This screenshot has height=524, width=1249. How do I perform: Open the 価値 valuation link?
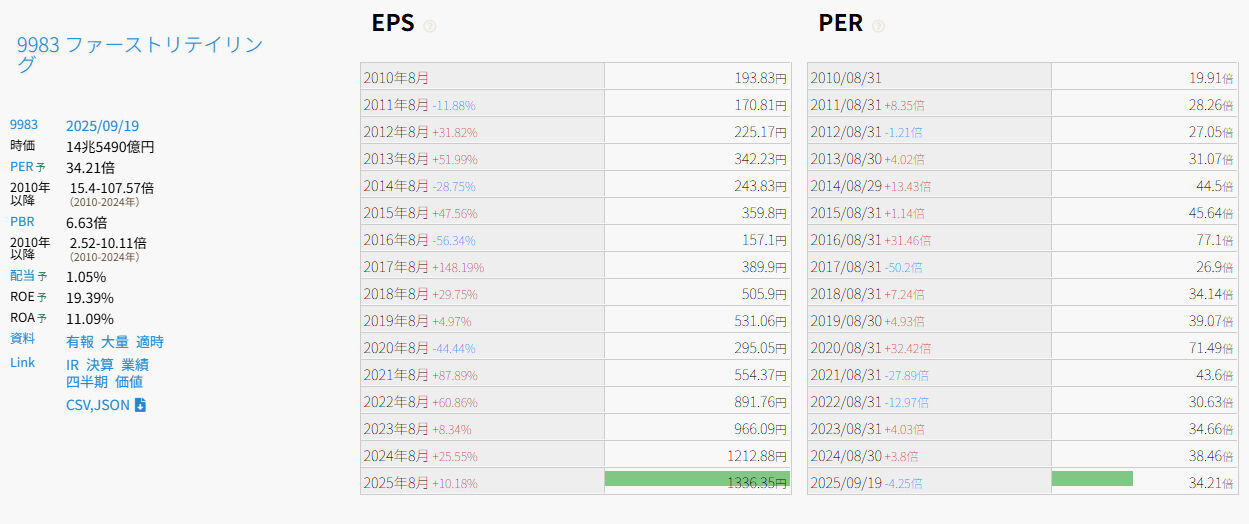(x=129, y=382)
